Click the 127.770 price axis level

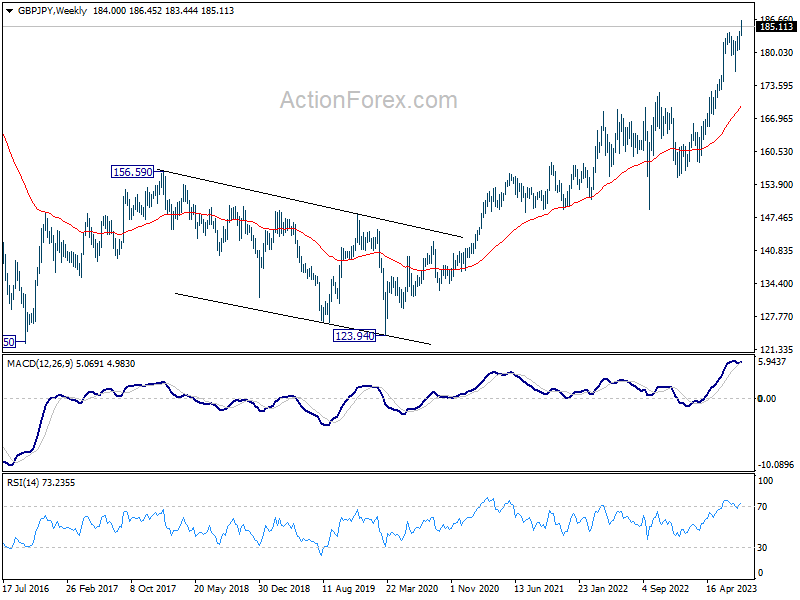pos(776,317)
